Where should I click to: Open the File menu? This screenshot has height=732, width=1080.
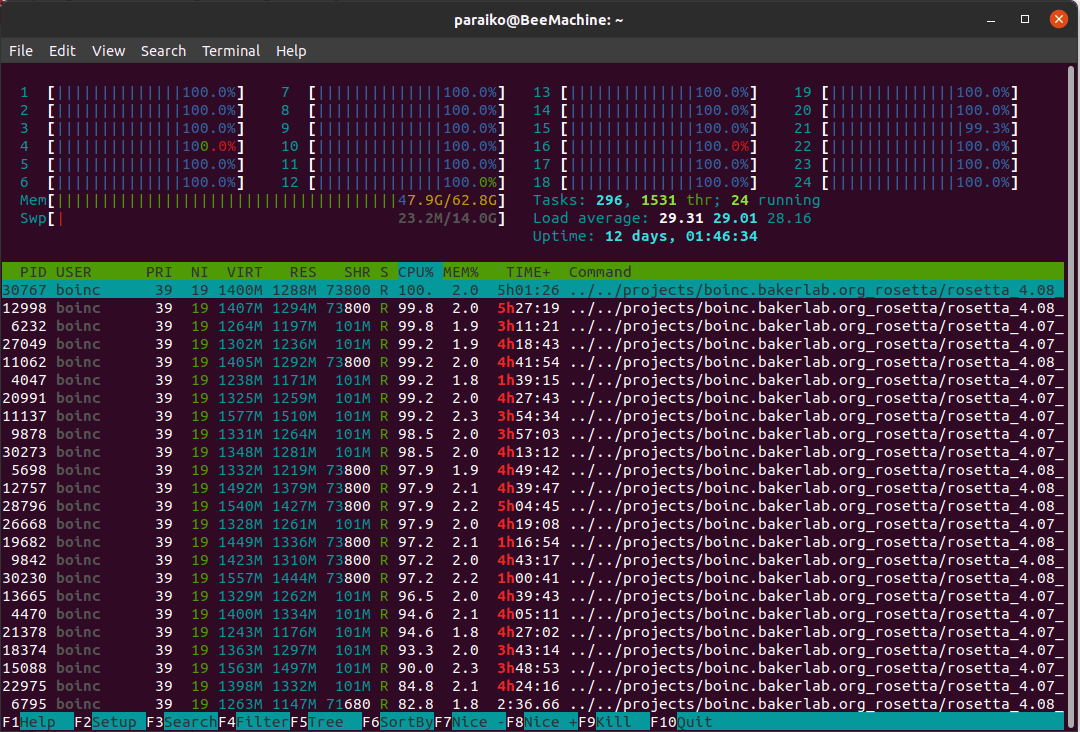(x=21, y=51)
